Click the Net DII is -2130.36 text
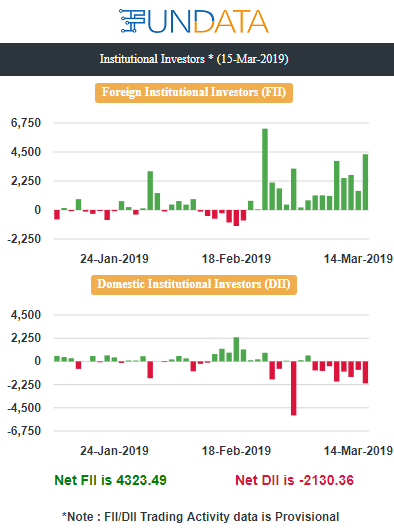The height and width of the screenshot is (531, 394). click(294, 480)
